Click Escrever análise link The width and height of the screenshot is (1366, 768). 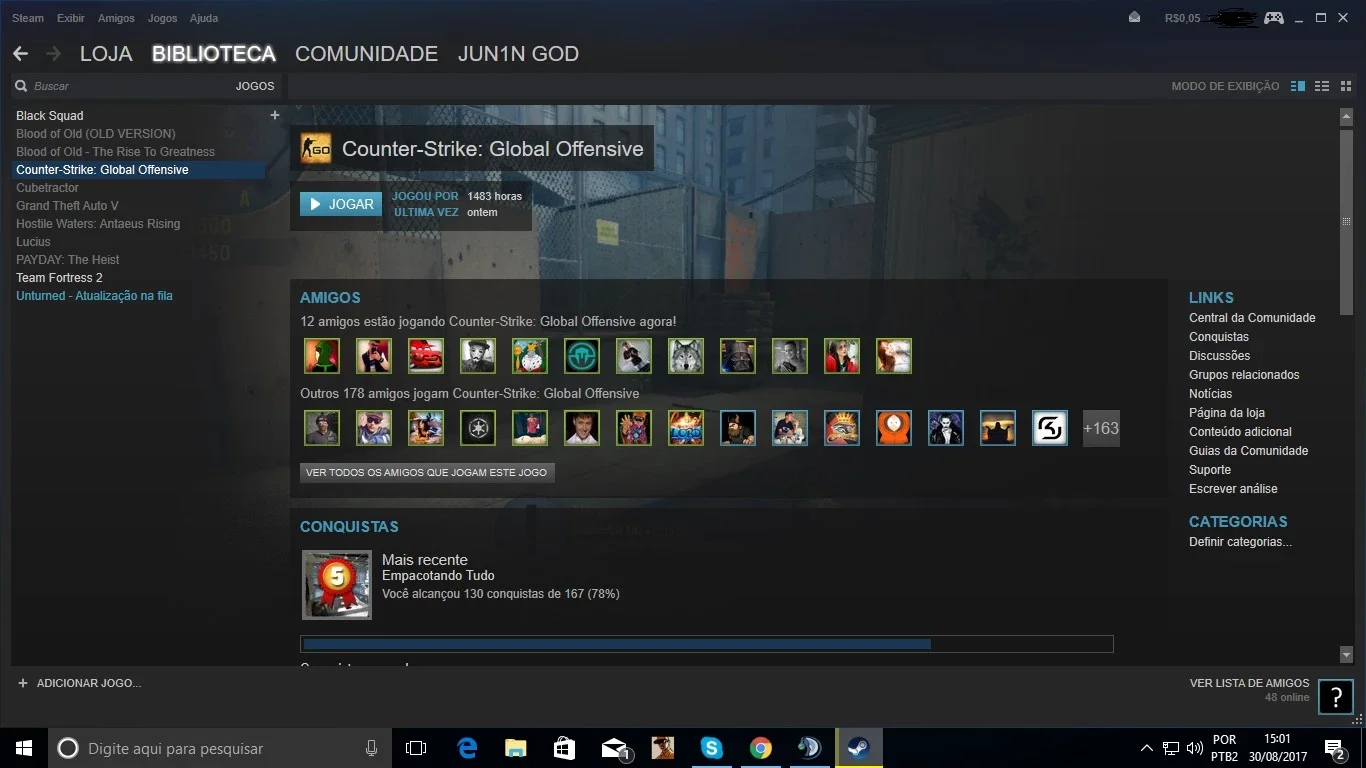pyautogui.click(x=1233, y=489)
